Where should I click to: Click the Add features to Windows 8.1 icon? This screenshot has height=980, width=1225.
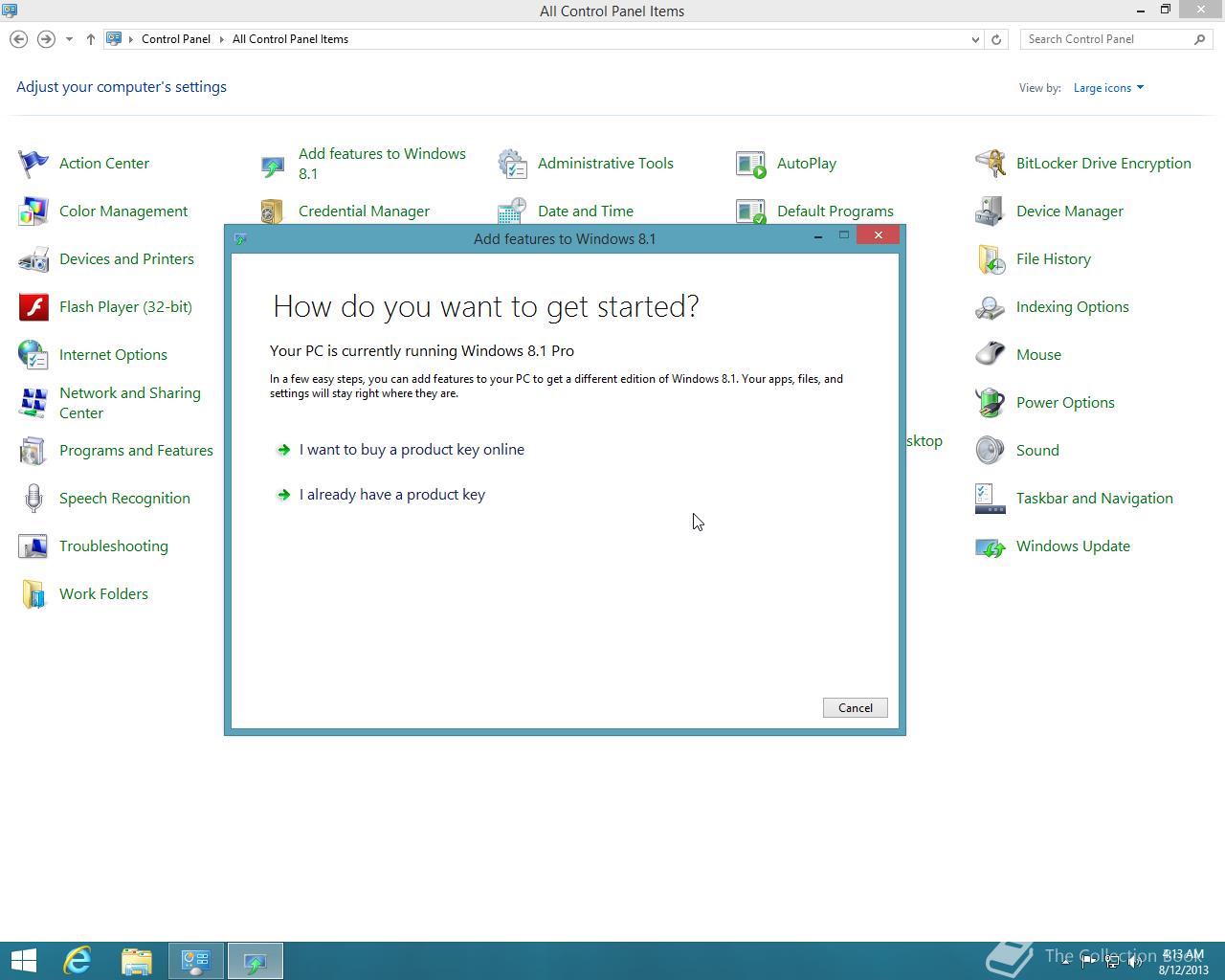[273, 167]
